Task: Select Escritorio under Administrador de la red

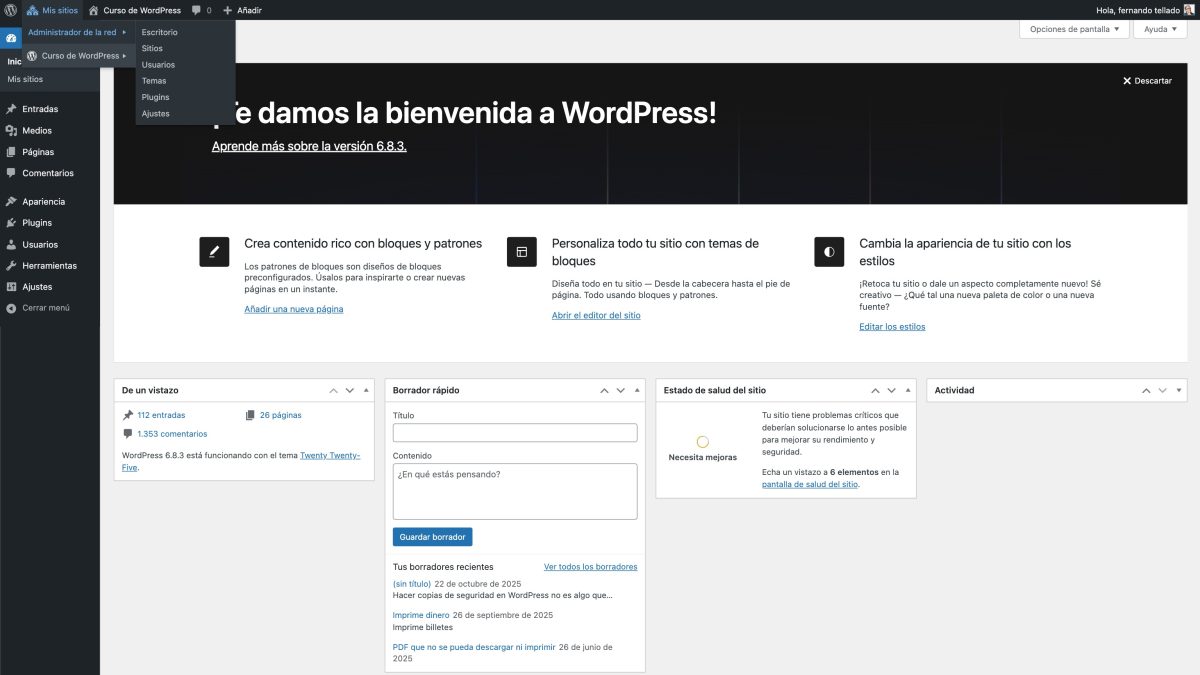Action: click(160, 31)
